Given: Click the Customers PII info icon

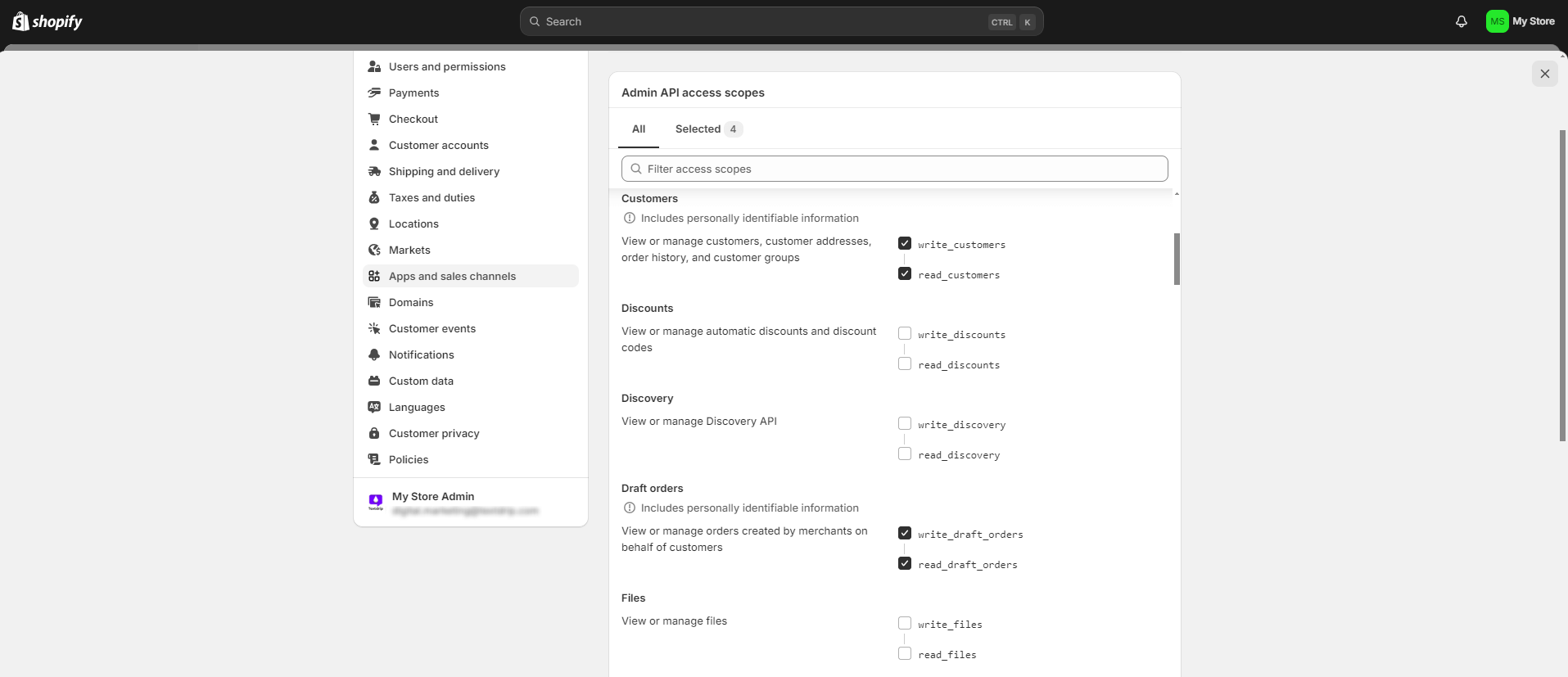Looking at the screenshot, I should [x=630, y=218].
